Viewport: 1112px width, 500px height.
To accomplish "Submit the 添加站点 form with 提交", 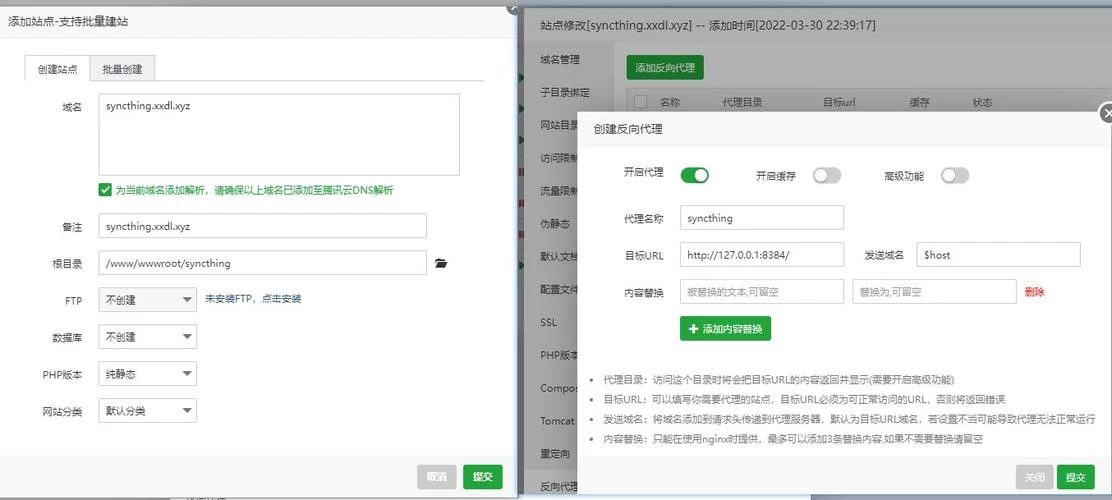I will tap(482, 477).
